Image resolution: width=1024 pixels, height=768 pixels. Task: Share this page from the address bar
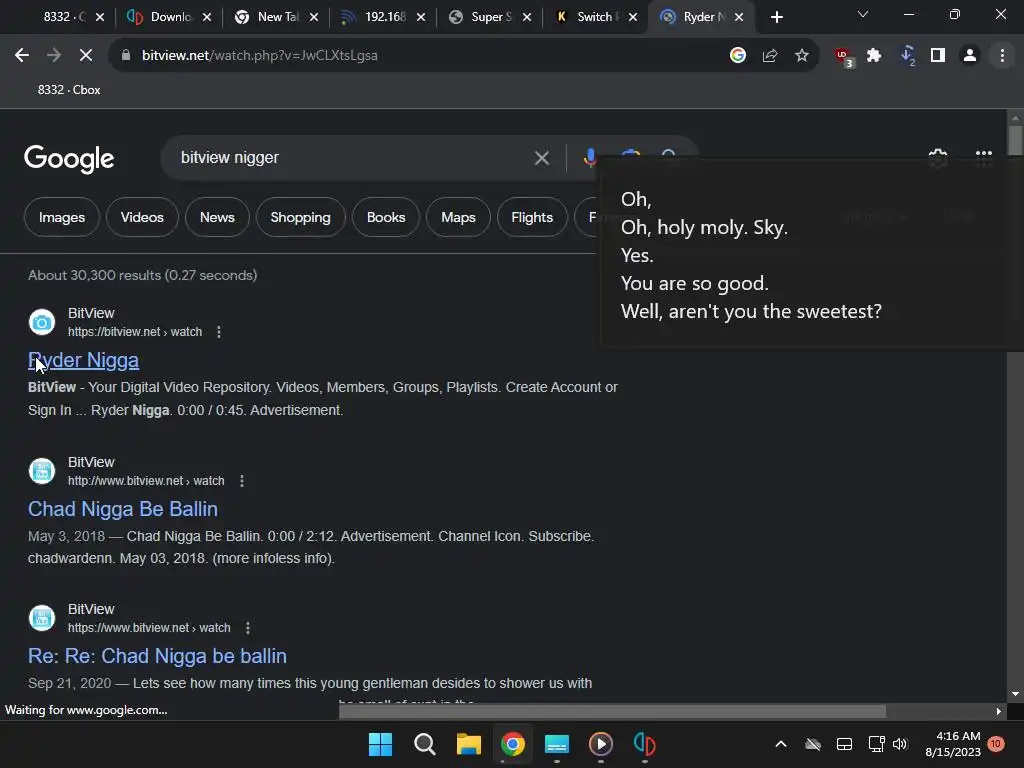[x=770, y=56]
